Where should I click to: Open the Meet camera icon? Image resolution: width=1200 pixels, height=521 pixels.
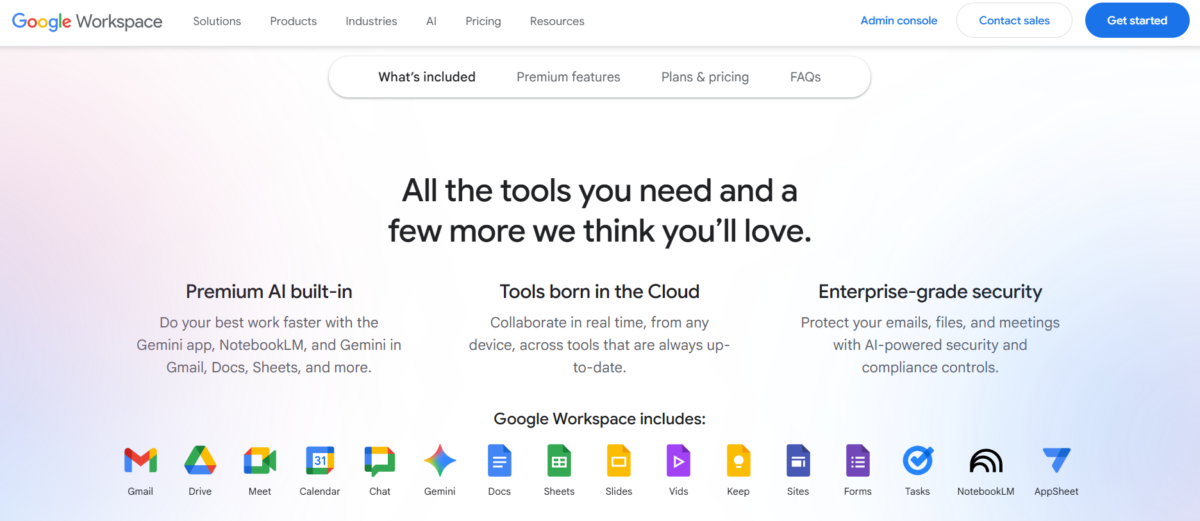click(x=260, y=461)
